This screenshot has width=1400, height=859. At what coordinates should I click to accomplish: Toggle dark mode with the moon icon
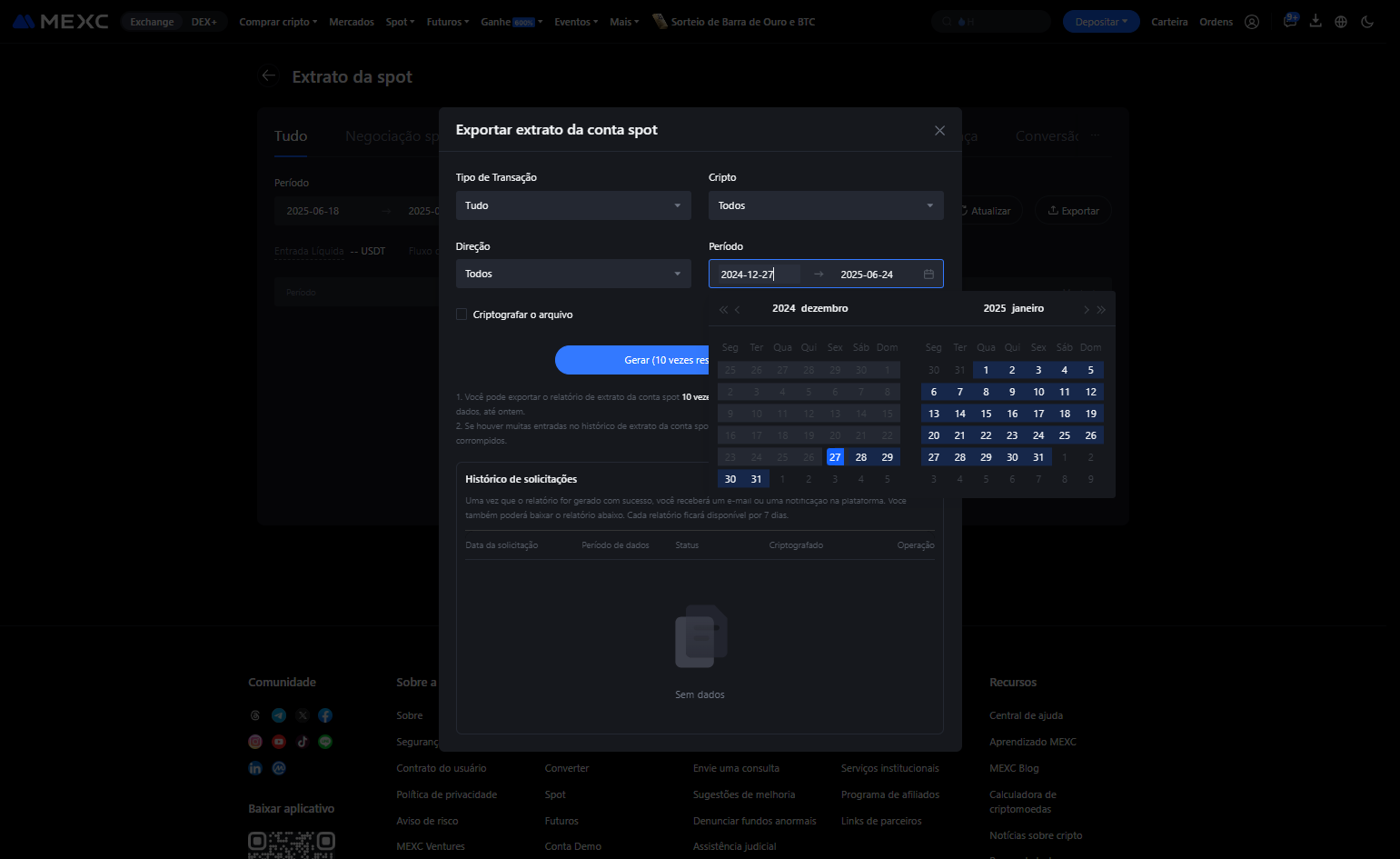pyautogui.click(x=1367, y=22)
